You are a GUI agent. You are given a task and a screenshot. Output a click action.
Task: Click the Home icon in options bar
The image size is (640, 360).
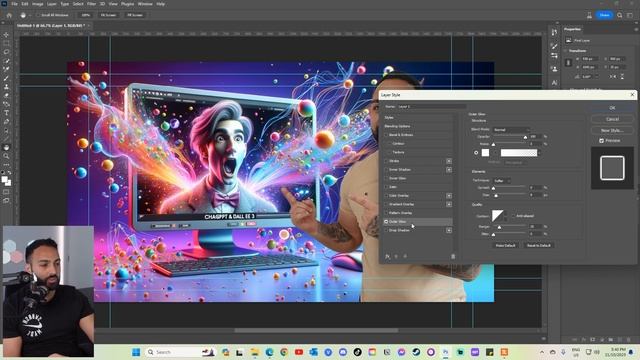pos(9,15)
